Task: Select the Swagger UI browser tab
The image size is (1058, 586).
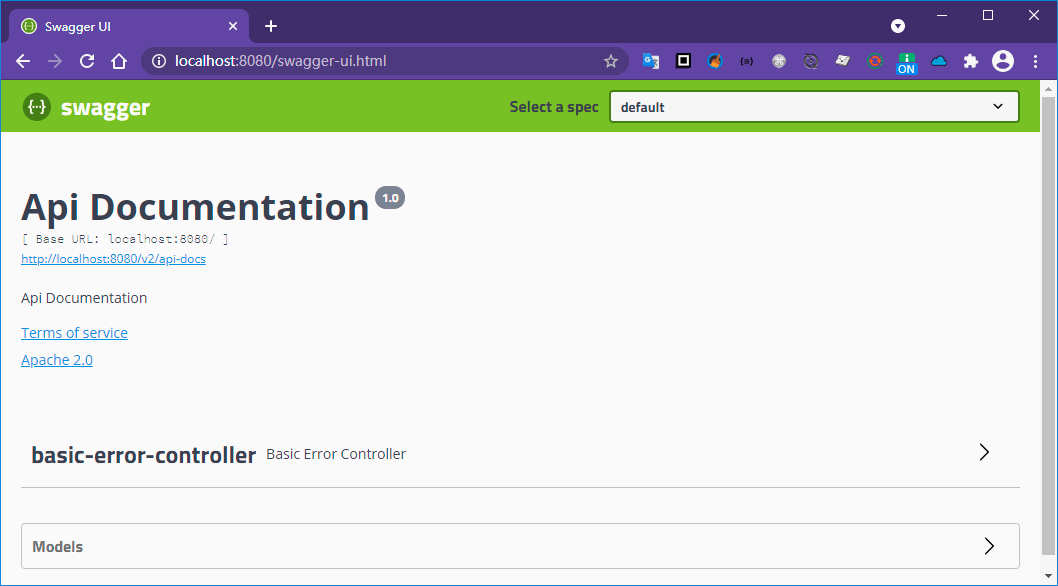Action: coord(128,26)
